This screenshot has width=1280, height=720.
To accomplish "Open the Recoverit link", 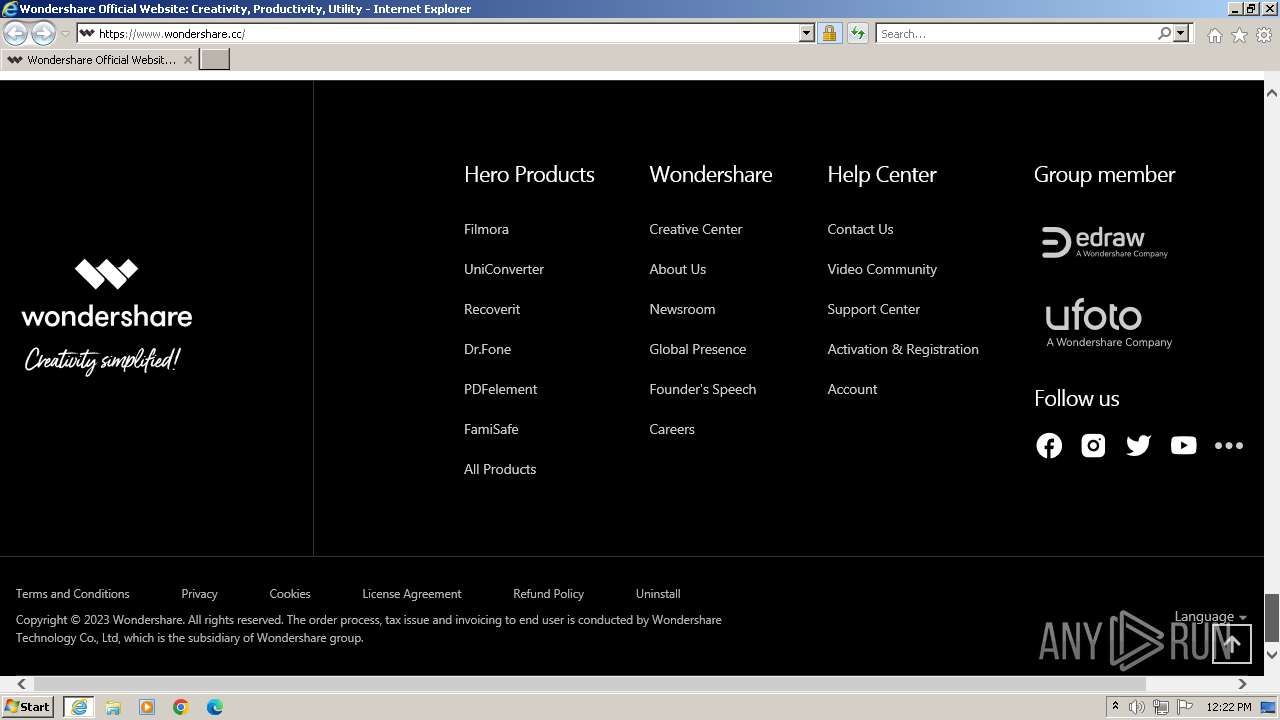I will click(492, 309).
